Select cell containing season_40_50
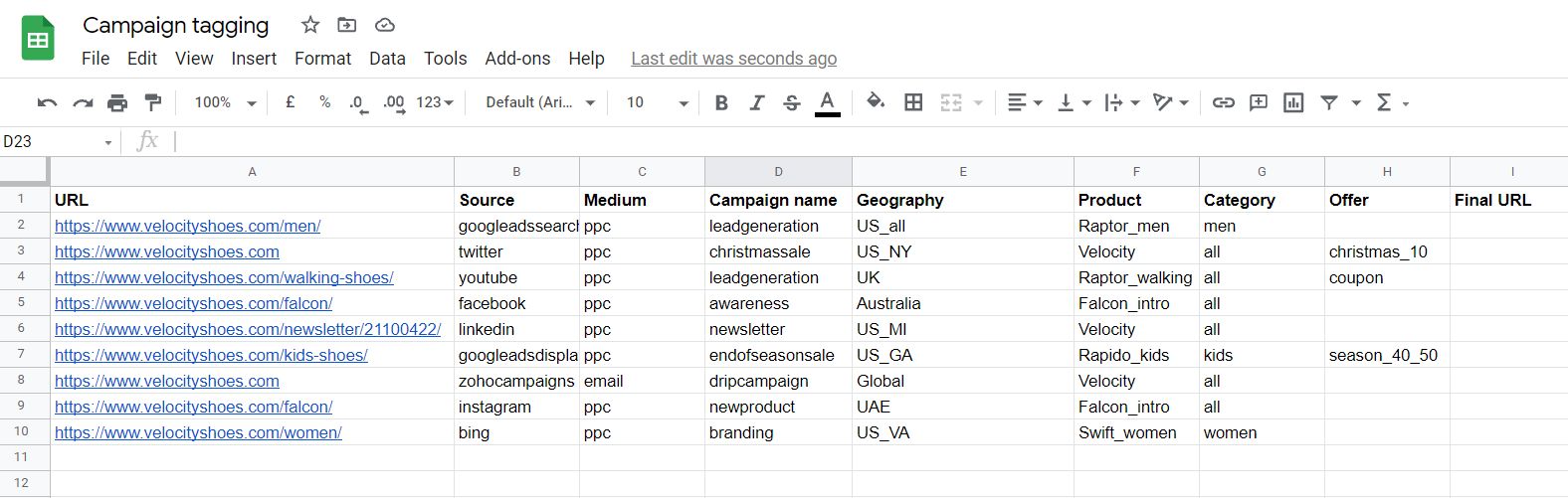This screenshot has width=1568, height=498. coord(1387,355)
